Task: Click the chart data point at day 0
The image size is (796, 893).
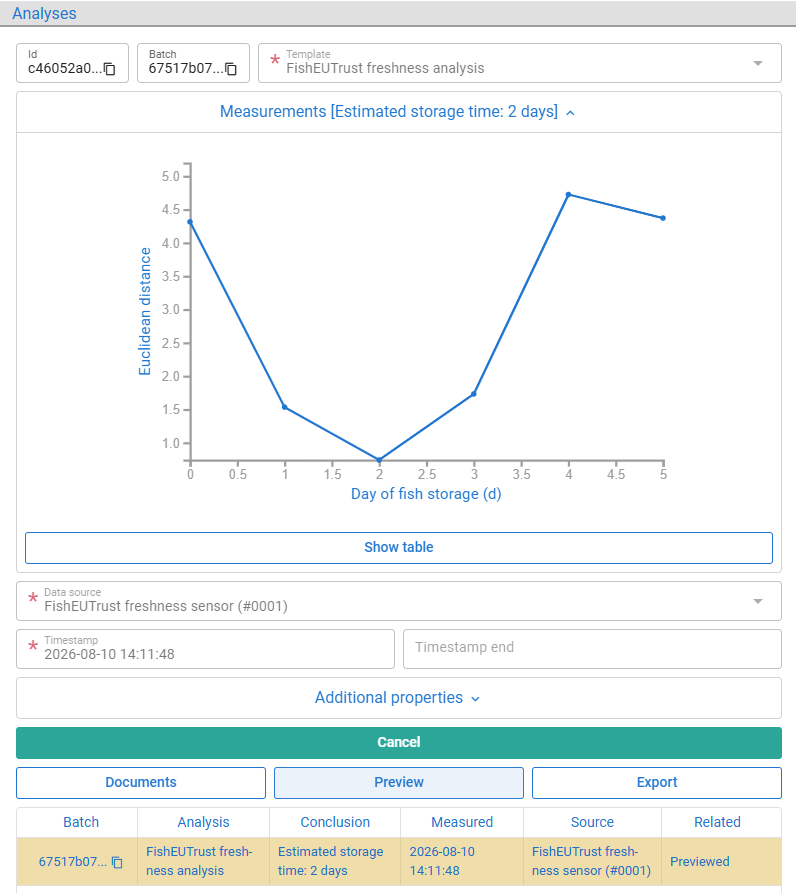Action: click(x=190, y=222)
